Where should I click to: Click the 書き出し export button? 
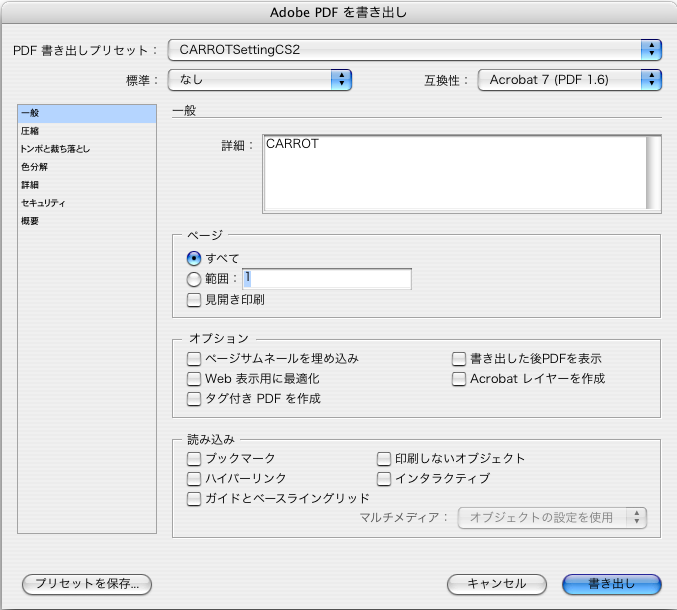click(612, 585)
